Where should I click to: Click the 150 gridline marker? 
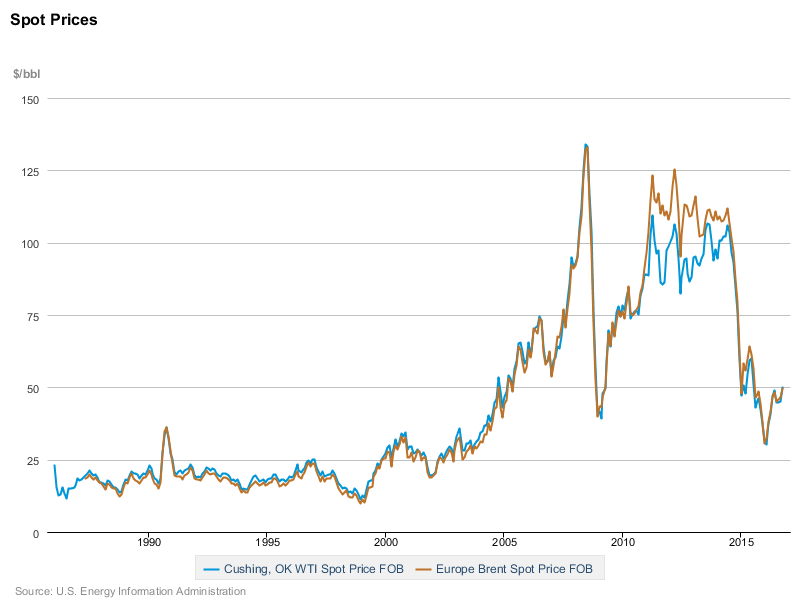[x=33, y=100]
